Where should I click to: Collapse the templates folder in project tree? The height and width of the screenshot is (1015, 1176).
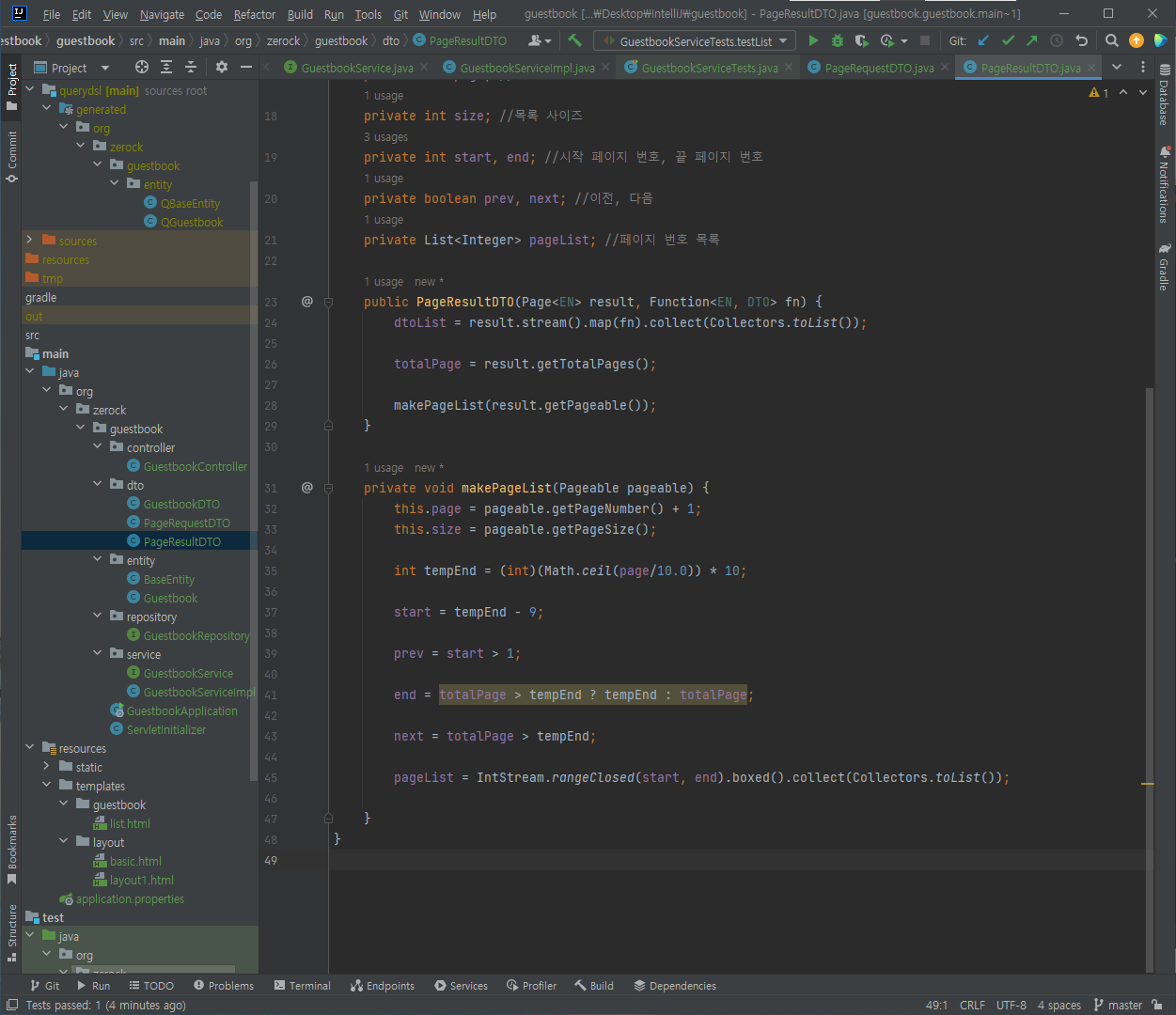point(47,785)
